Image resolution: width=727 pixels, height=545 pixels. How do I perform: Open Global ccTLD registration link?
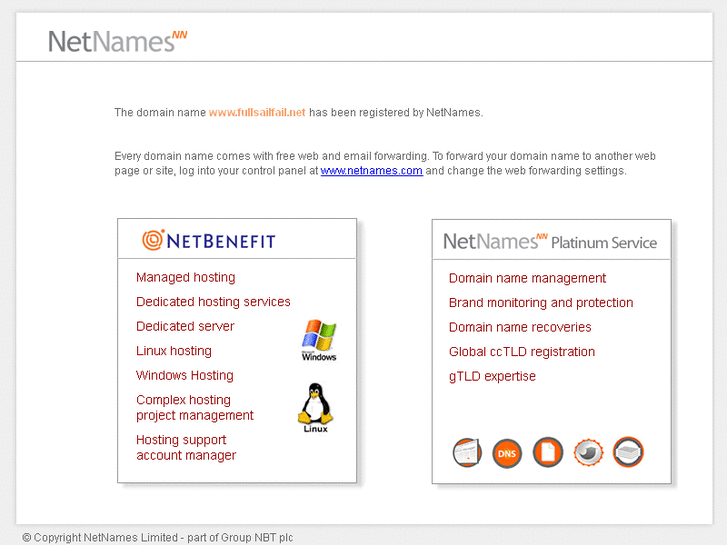click(x=522, y=352)
